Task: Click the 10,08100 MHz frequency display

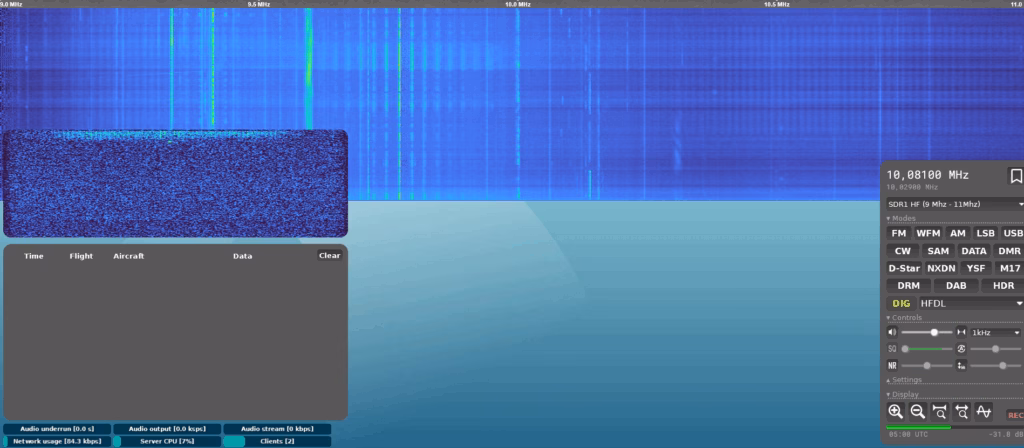Action: 927,174
